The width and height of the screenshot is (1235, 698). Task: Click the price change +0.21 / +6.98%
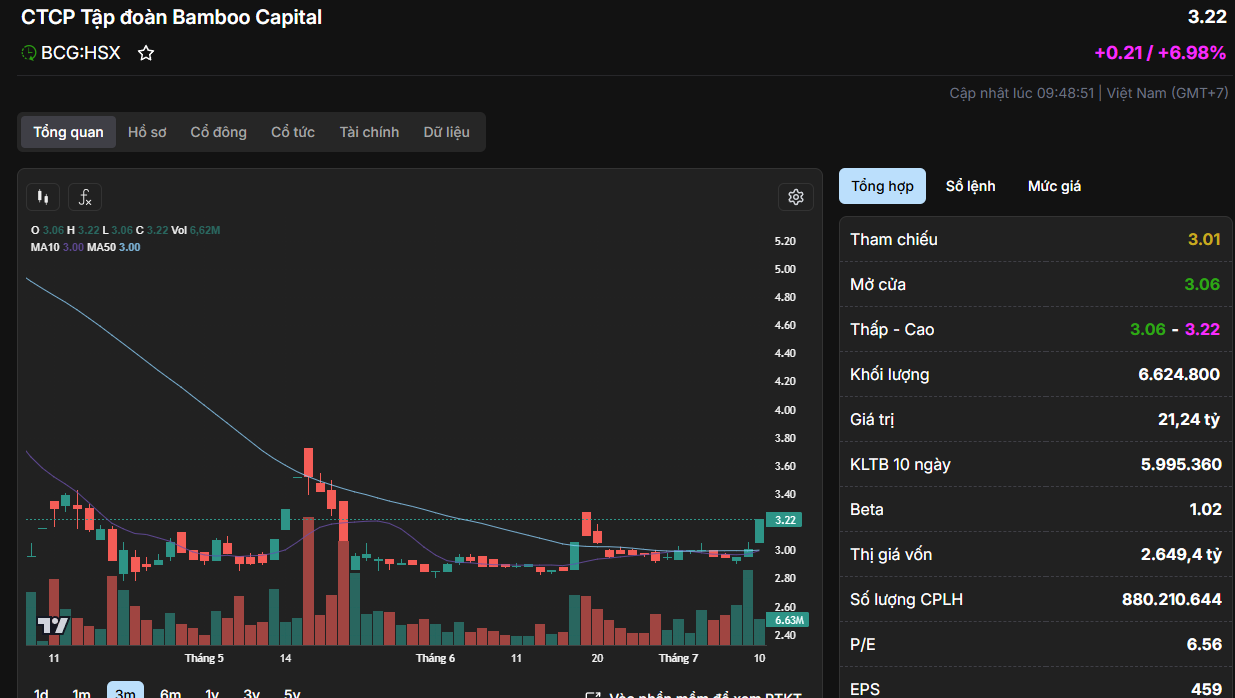[x=1160, y=53]
